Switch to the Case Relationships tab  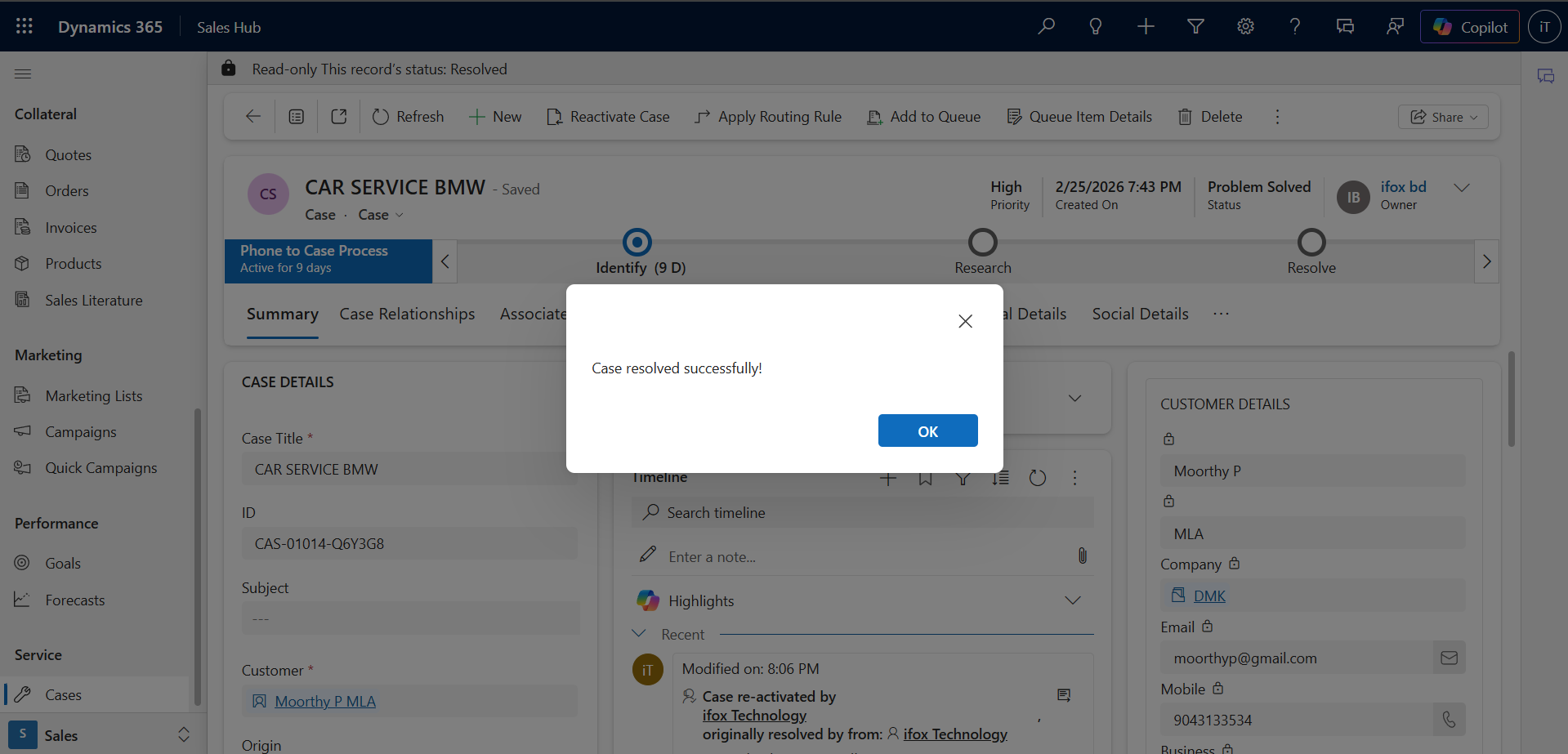pos(407,314)
